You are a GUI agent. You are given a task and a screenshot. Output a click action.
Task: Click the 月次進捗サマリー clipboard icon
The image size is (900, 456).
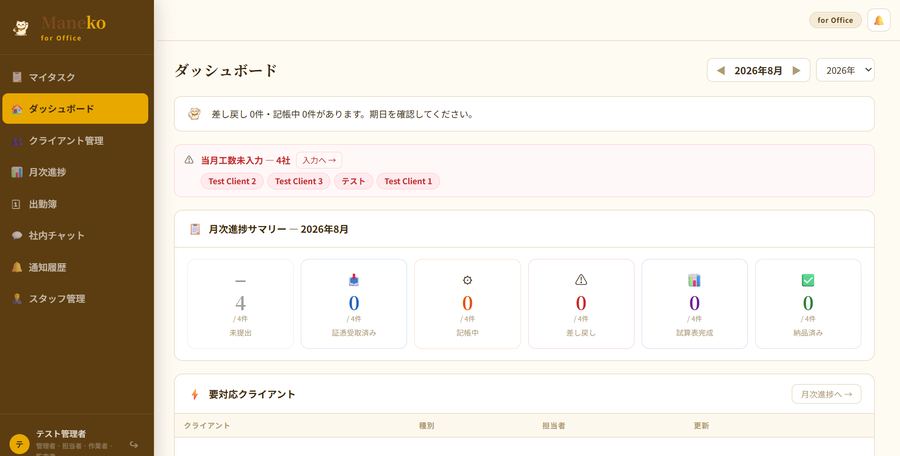point(195,229)
